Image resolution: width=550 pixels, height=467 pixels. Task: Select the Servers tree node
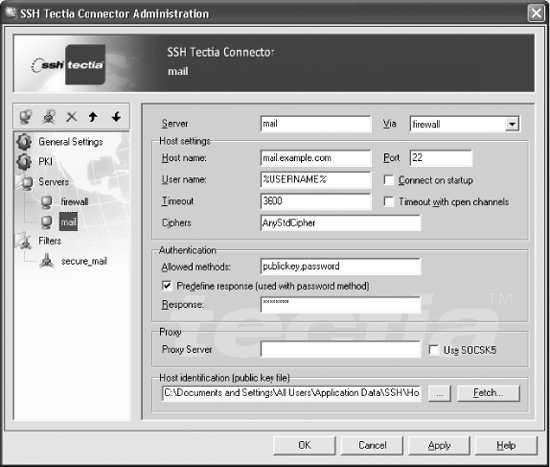click(x=54, y=182)
